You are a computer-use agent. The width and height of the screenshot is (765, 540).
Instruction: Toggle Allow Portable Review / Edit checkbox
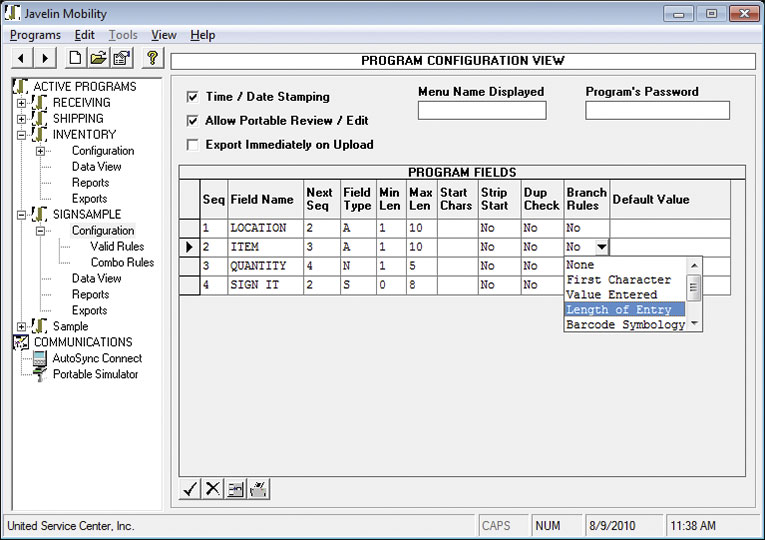click(x=193, y=120)
